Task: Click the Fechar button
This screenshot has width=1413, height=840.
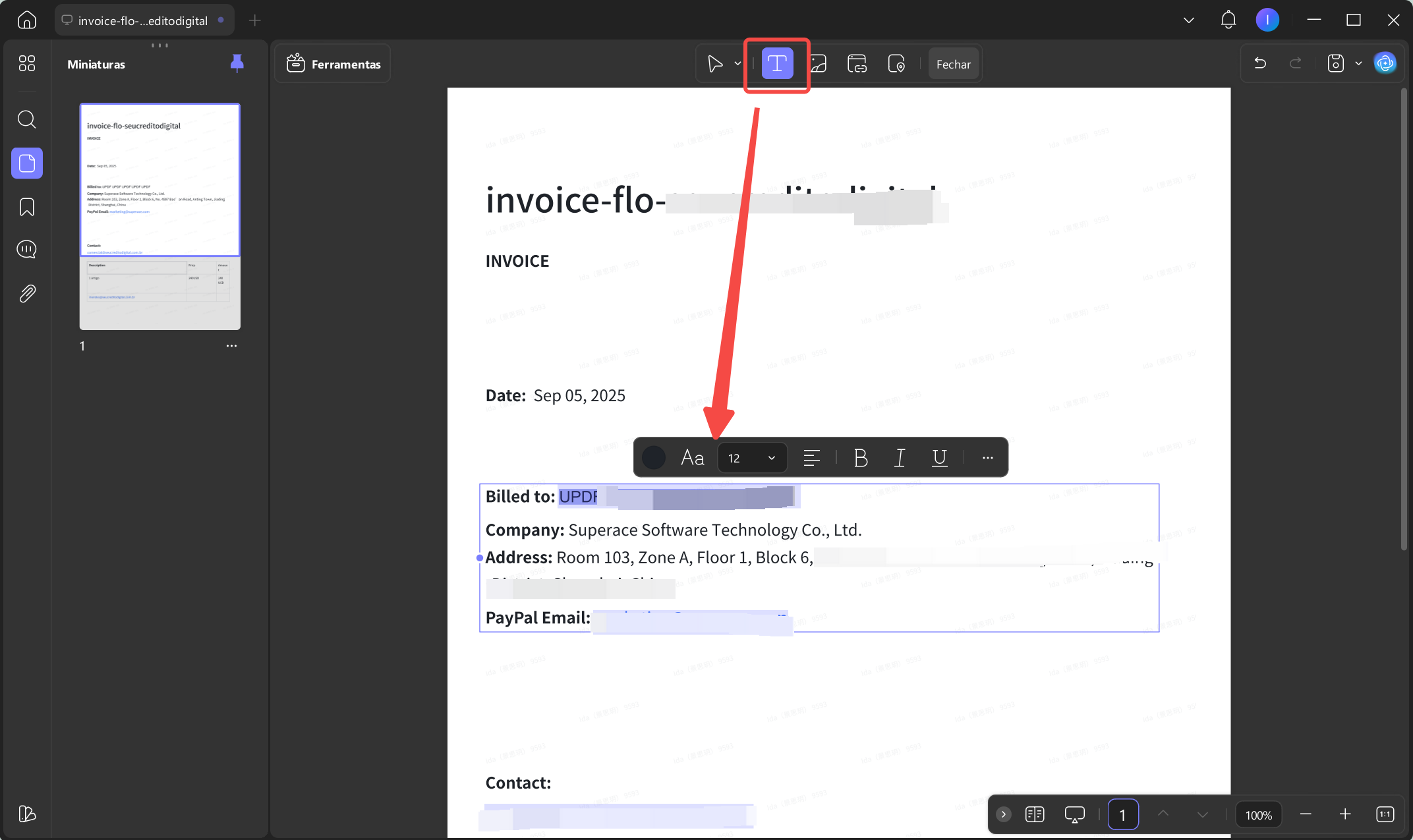Action: 953,64
